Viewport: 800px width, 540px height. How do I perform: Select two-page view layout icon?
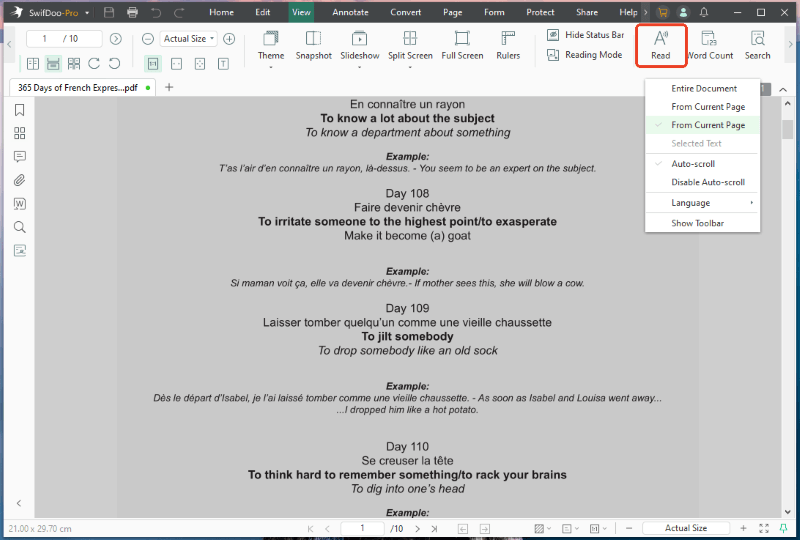click(x=33, y=63)
